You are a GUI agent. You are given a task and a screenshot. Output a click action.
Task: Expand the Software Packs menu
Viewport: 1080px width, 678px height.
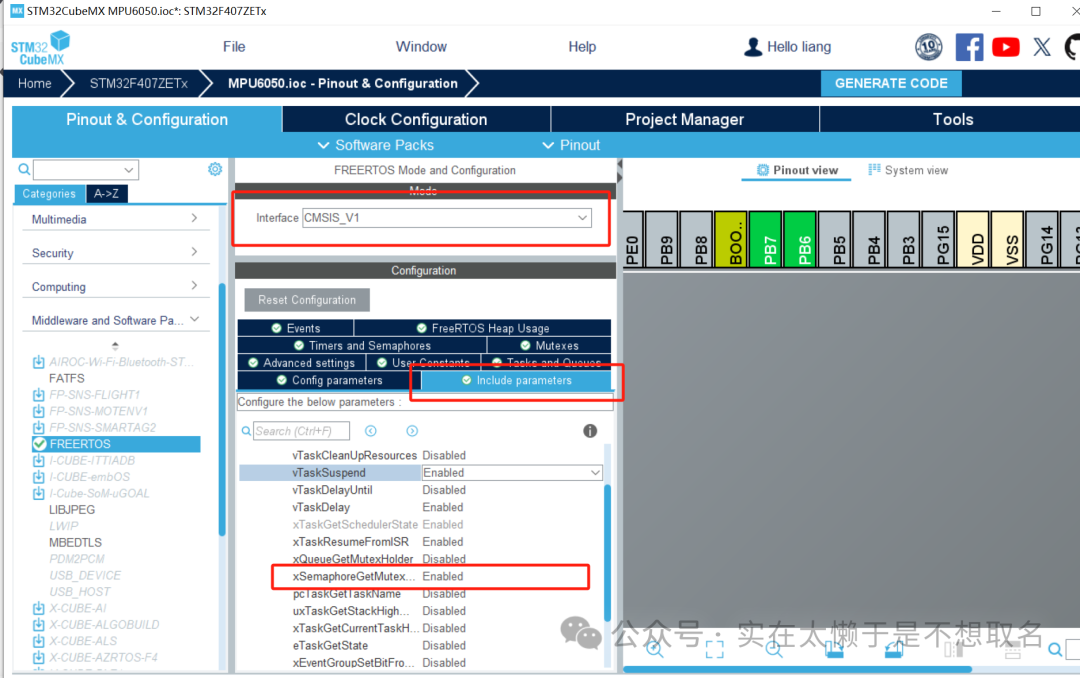point(375,145)
